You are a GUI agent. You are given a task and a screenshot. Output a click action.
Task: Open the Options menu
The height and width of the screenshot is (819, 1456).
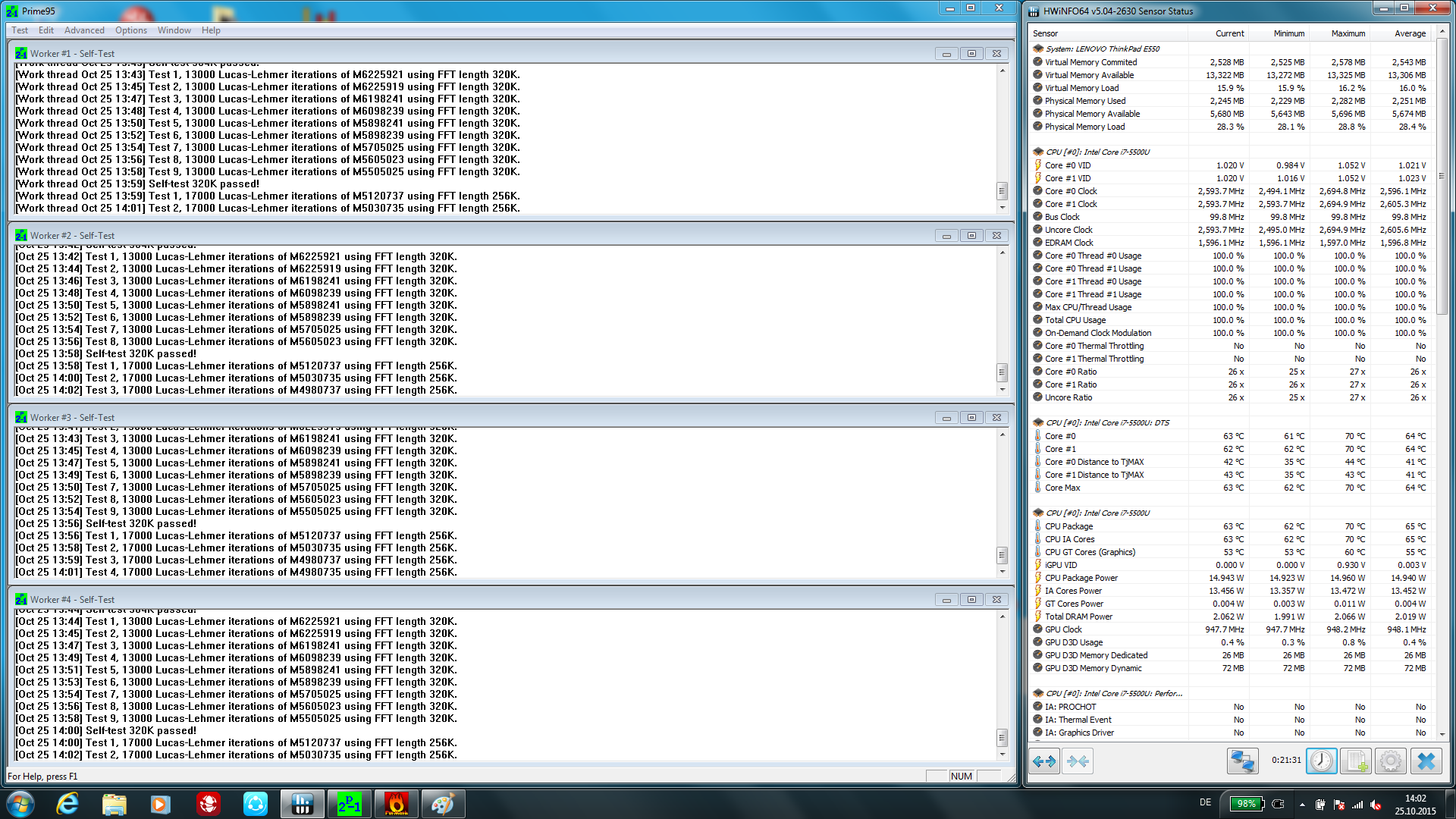click(x=131, y=30)
